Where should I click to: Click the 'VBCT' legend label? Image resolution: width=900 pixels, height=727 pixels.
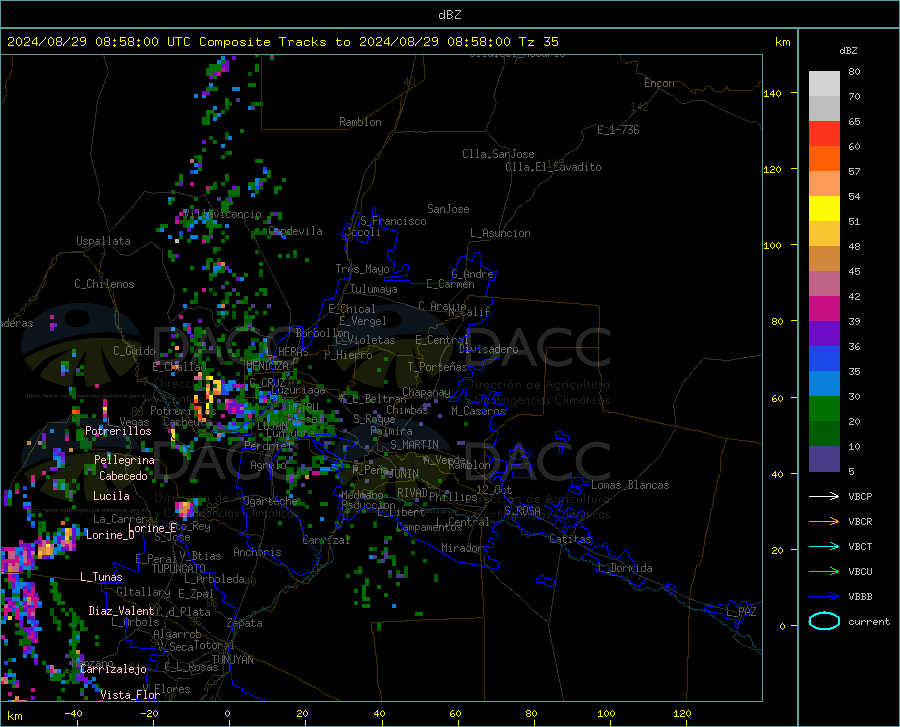(860, 547)
